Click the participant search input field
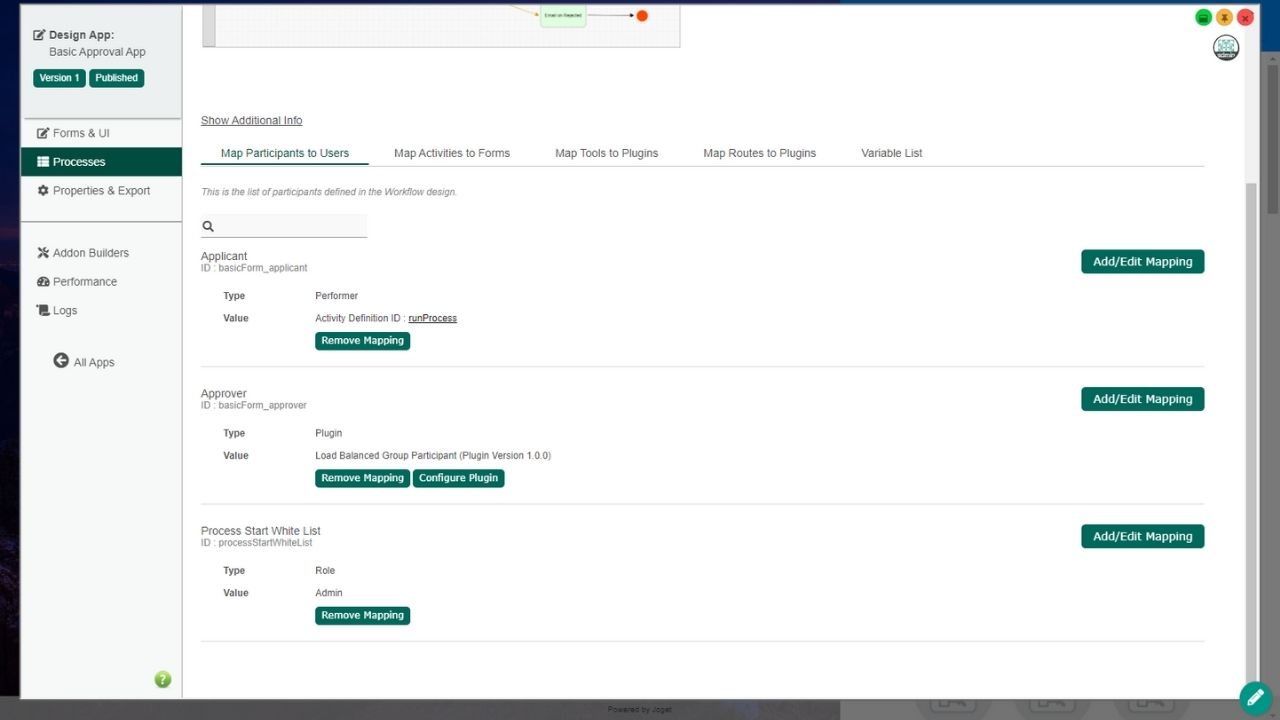1280x720 pixels. tap(292, 227)
